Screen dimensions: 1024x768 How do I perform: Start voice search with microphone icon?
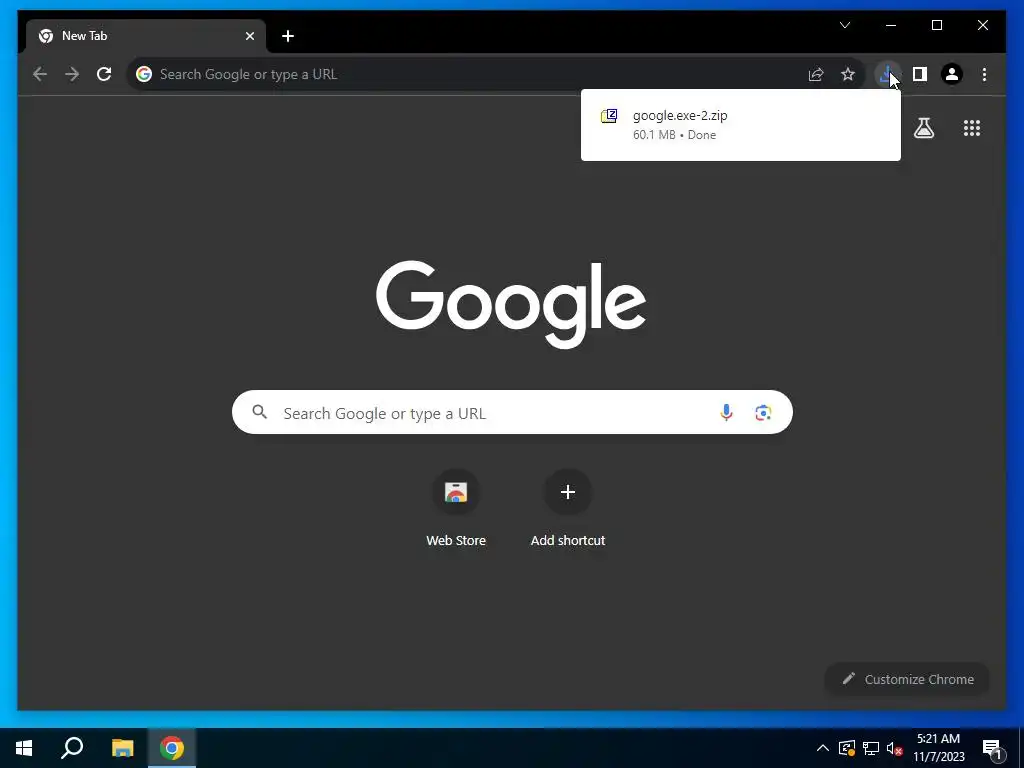click(726, 412)
